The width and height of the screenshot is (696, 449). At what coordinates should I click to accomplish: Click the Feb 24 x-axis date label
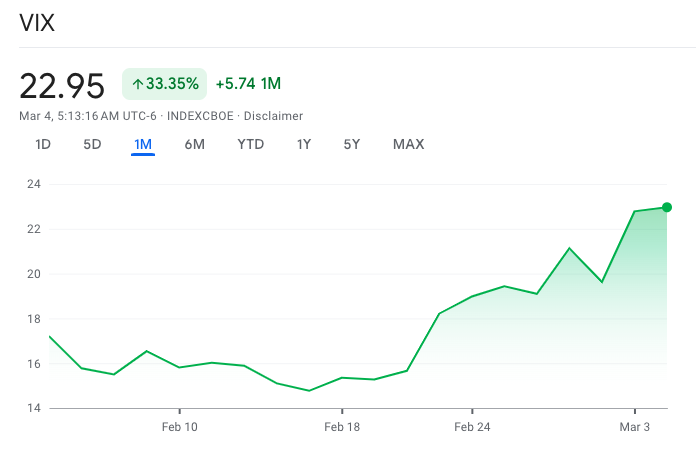[472, 426]
